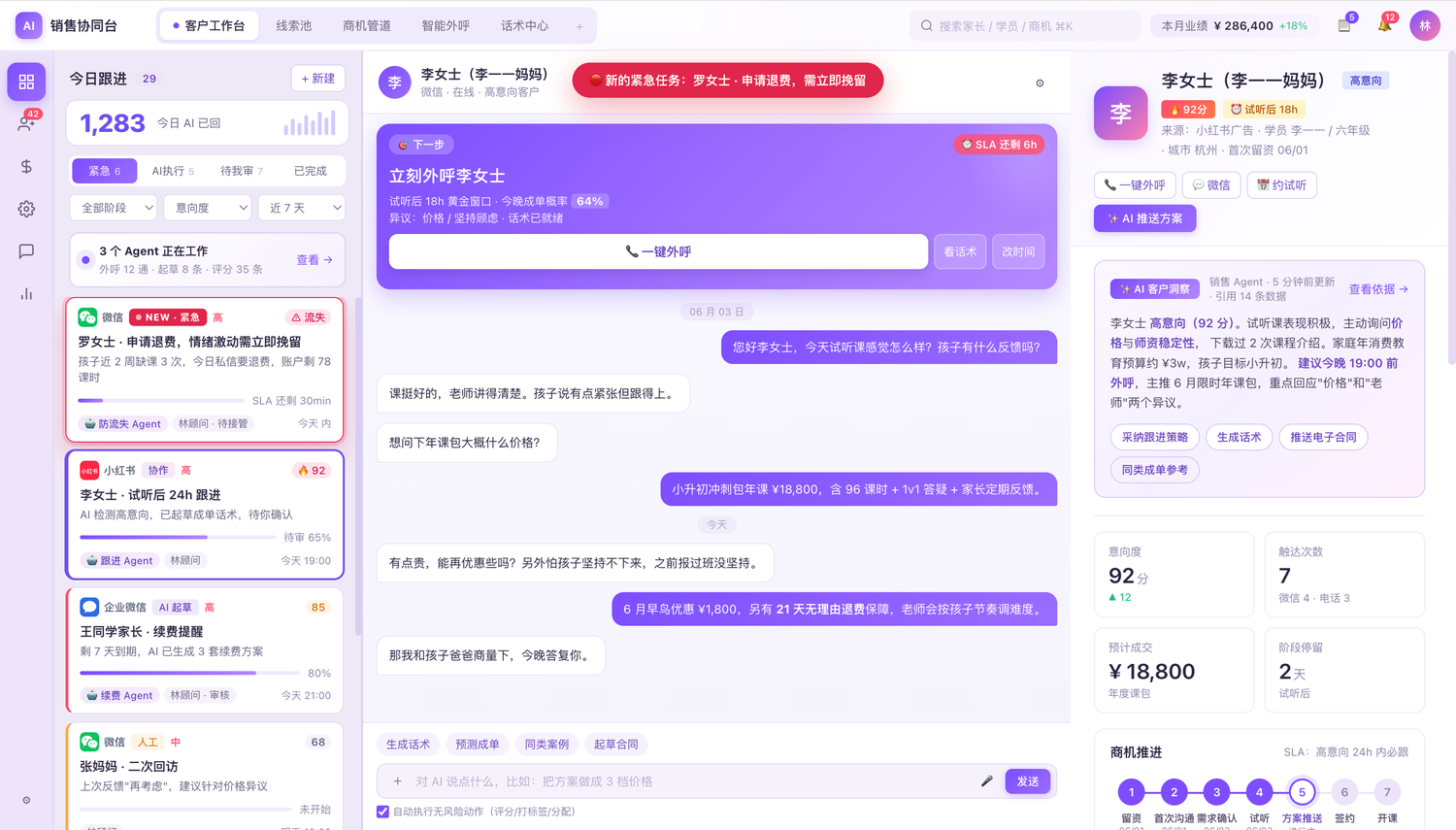
Task: Select the 已完成 filter tab
Action: coord(311,171)
